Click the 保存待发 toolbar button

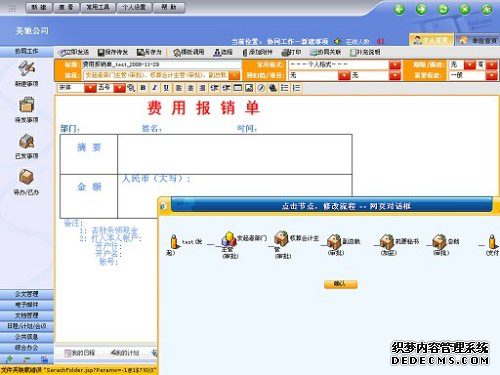[113, 52]
